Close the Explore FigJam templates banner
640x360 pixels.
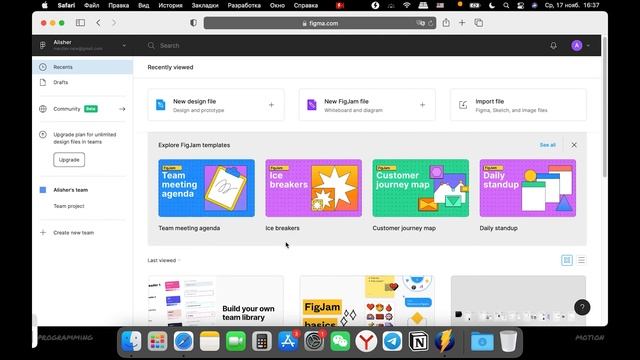(574, 145)
